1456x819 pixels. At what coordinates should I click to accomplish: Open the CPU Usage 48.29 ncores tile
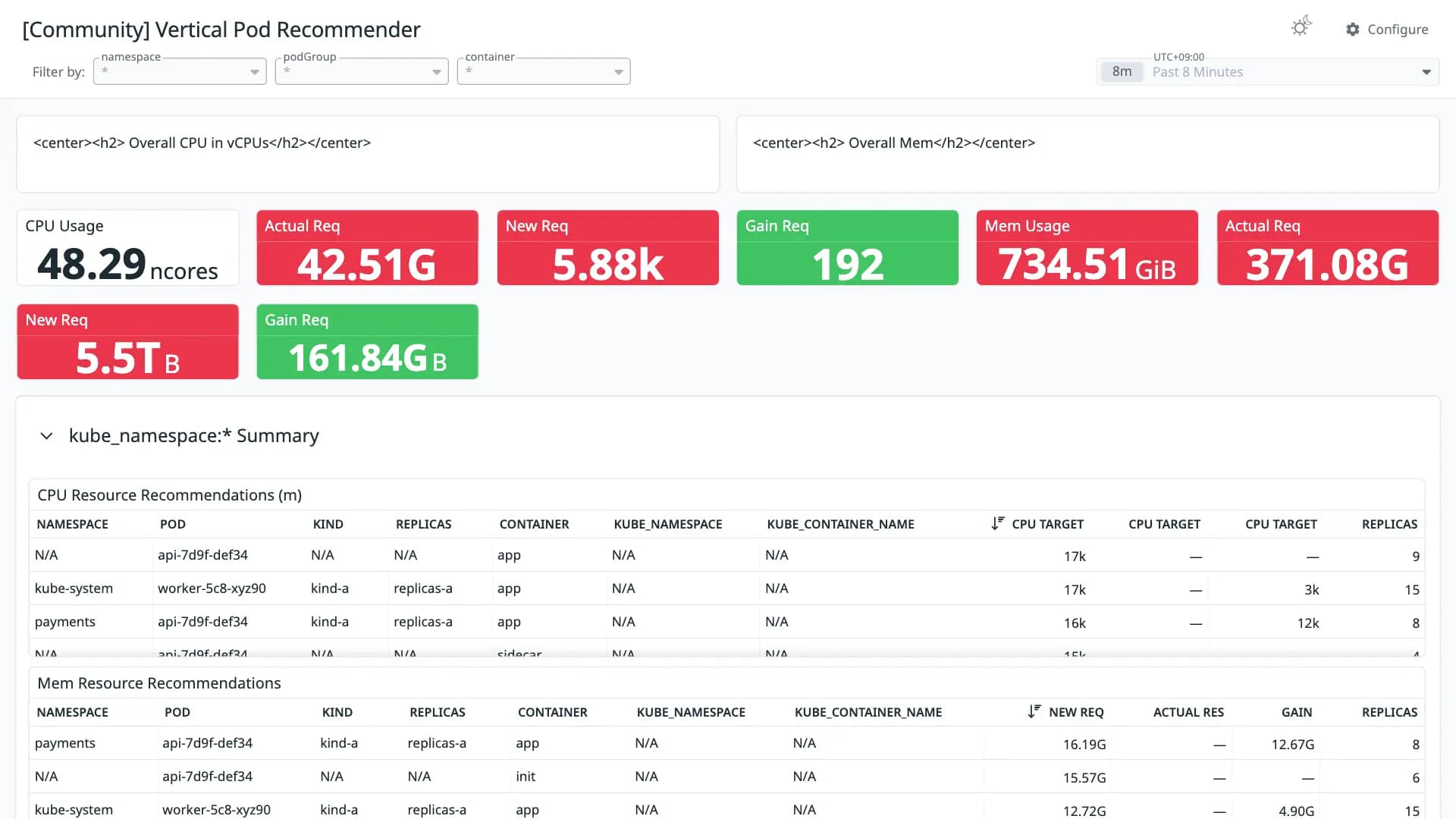127,247
